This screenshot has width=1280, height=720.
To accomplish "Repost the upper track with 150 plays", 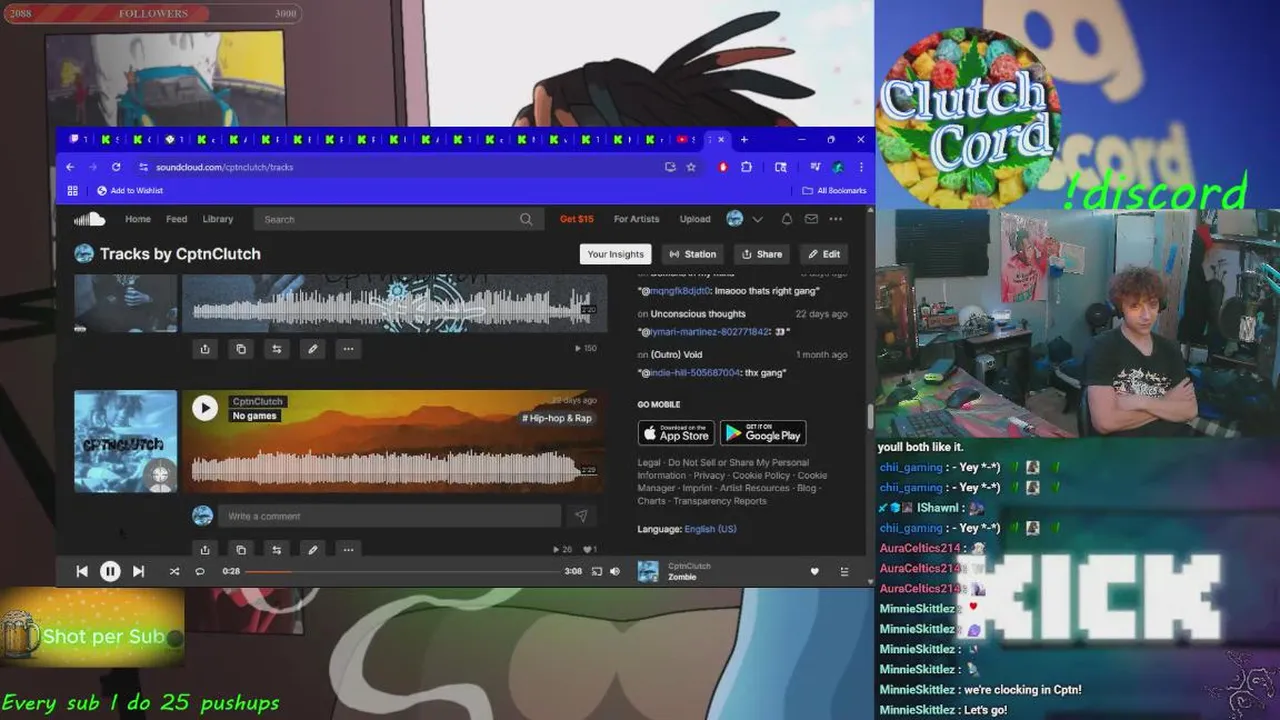I will 277,349.
